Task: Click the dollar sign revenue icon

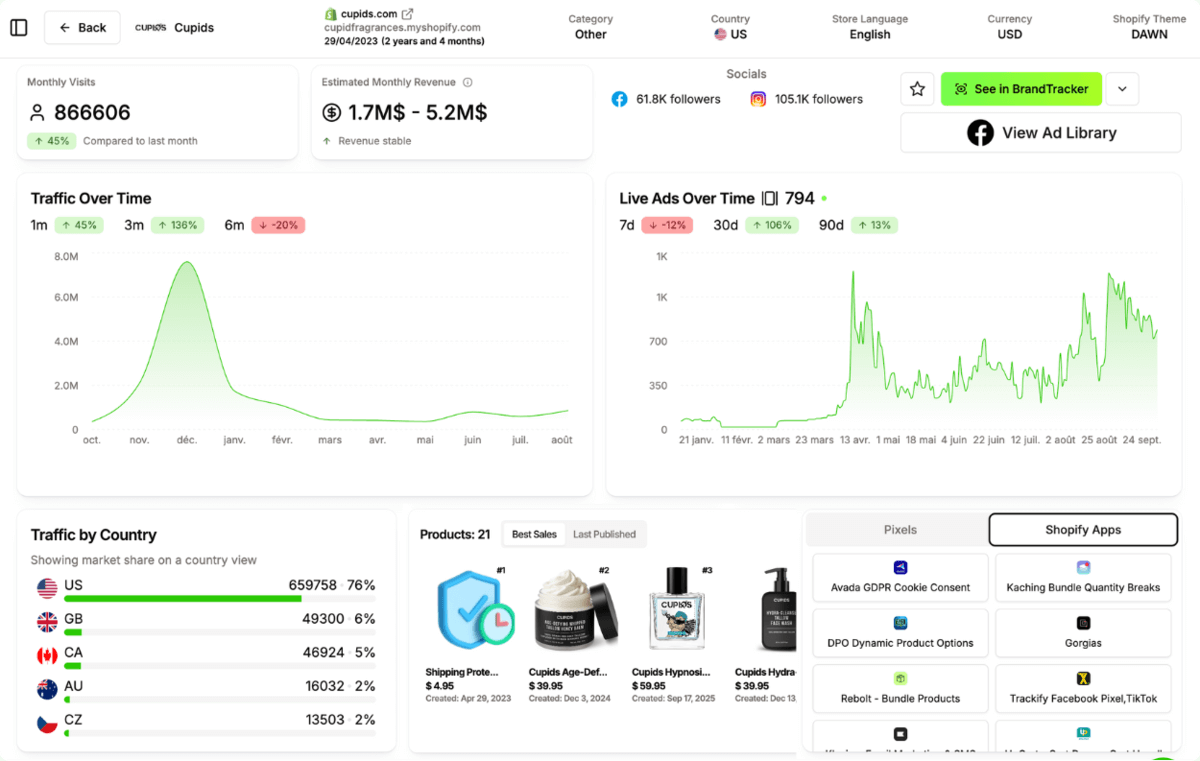Action: click(x=332, y=112)
